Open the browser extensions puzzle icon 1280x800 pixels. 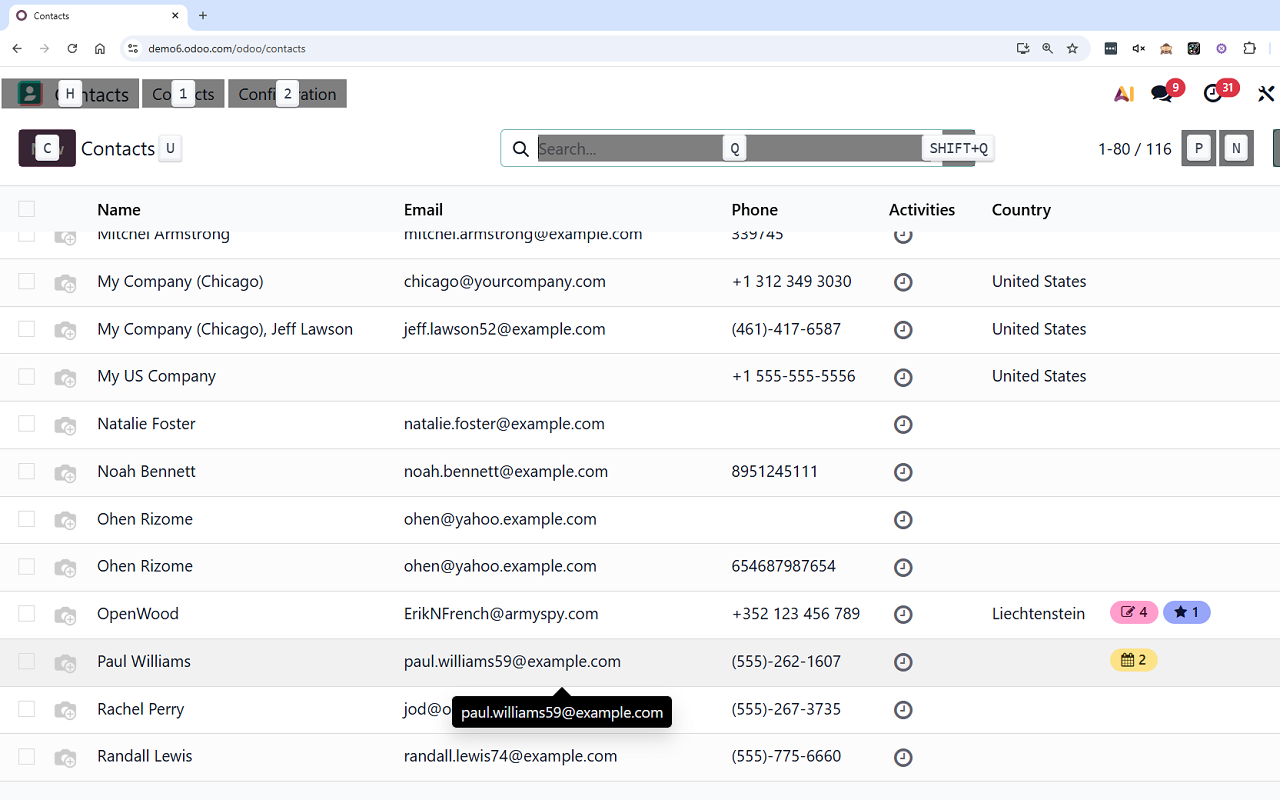coord(1249,48)
